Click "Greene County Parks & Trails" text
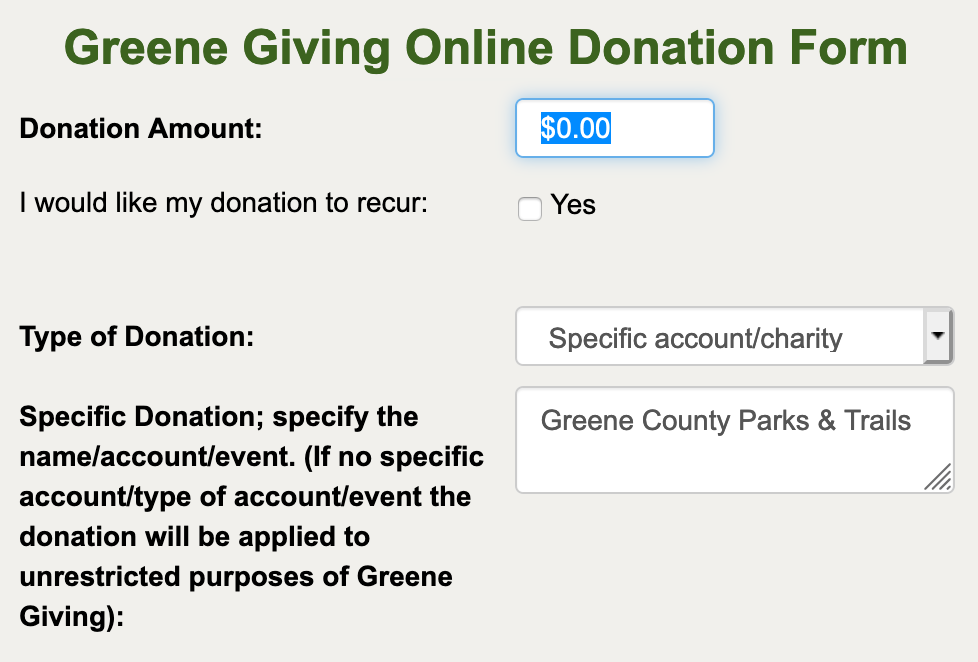978x662 pixels. 726,420
